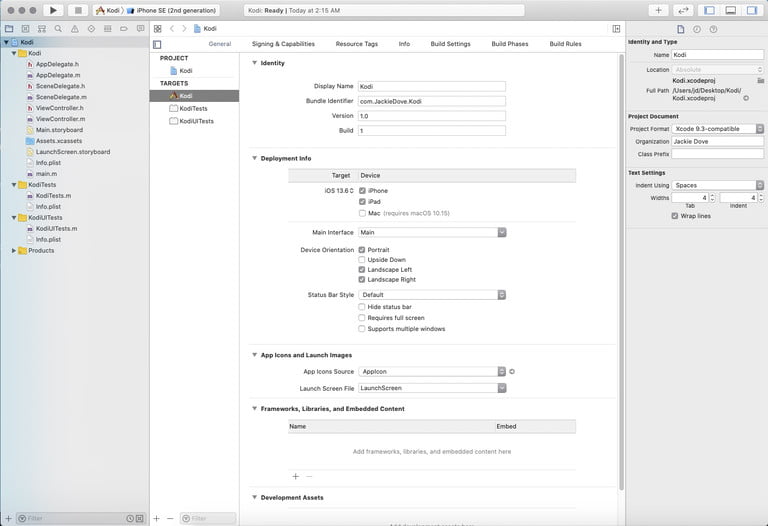Select the KodiUITests target

coord(196,121)
